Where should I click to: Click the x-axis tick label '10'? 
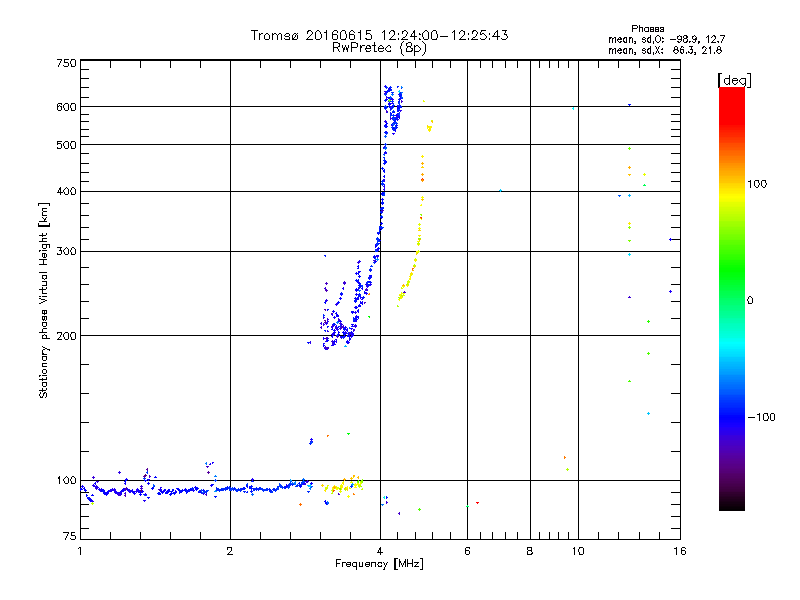tap(578, 551)
